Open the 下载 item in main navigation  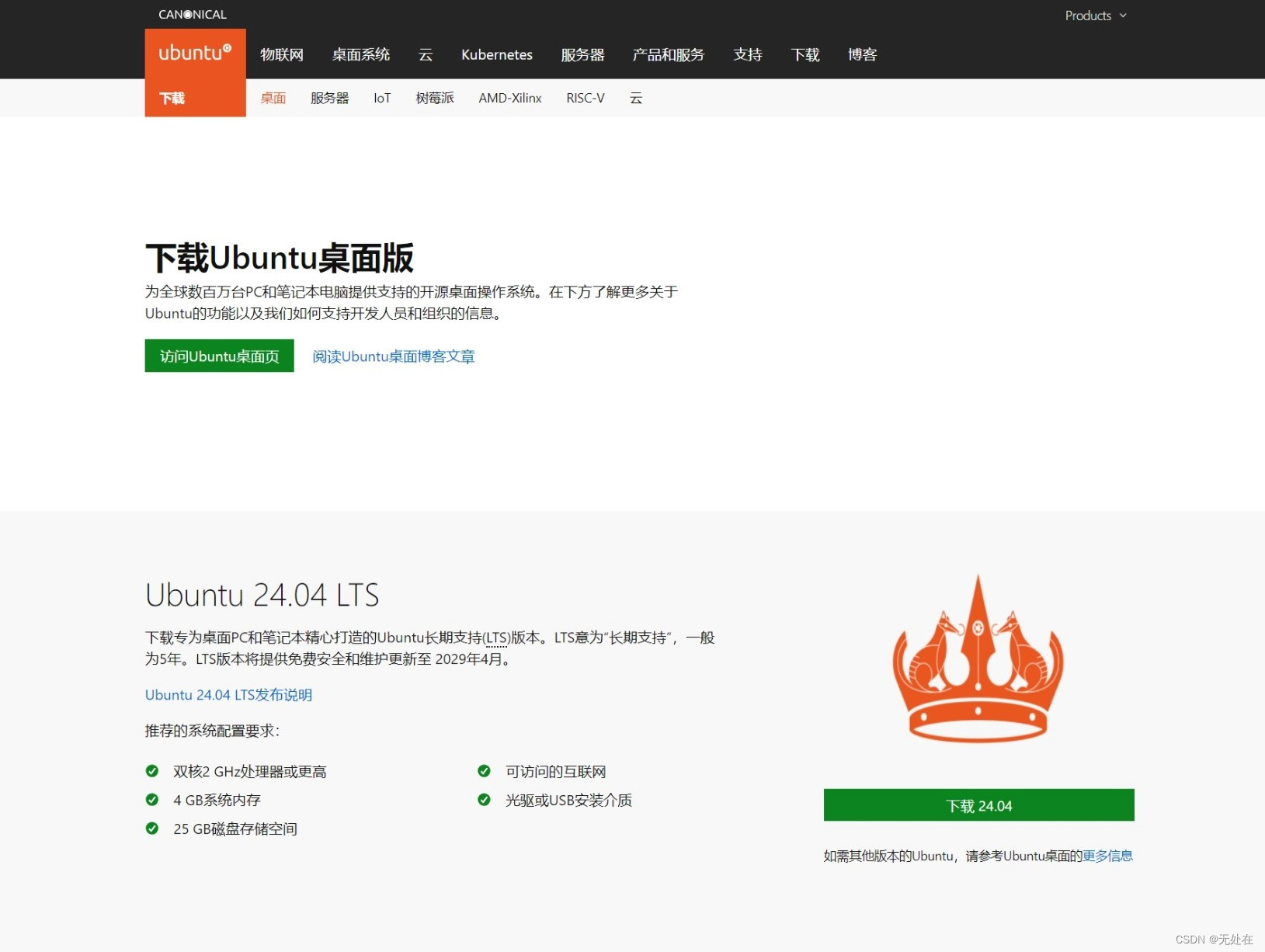tap(805, 54)
